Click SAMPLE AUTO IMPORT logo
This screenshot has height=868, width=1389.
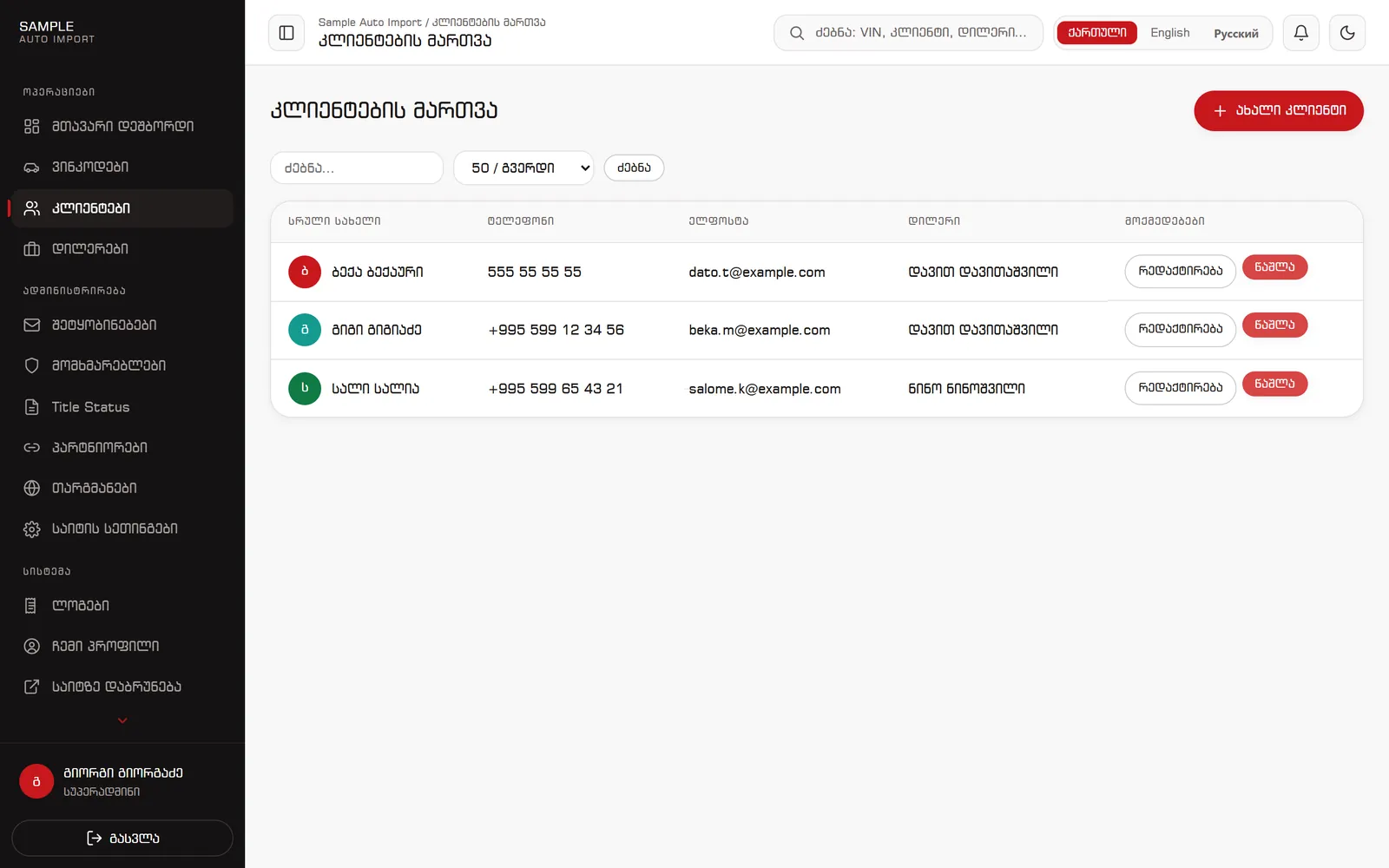tap(57, 32)
